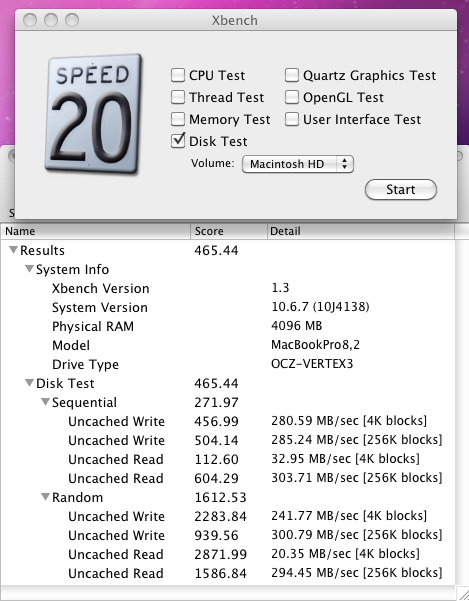Select the Drive Type row
This screenshot has width=469, height=601.
point(228,364)
